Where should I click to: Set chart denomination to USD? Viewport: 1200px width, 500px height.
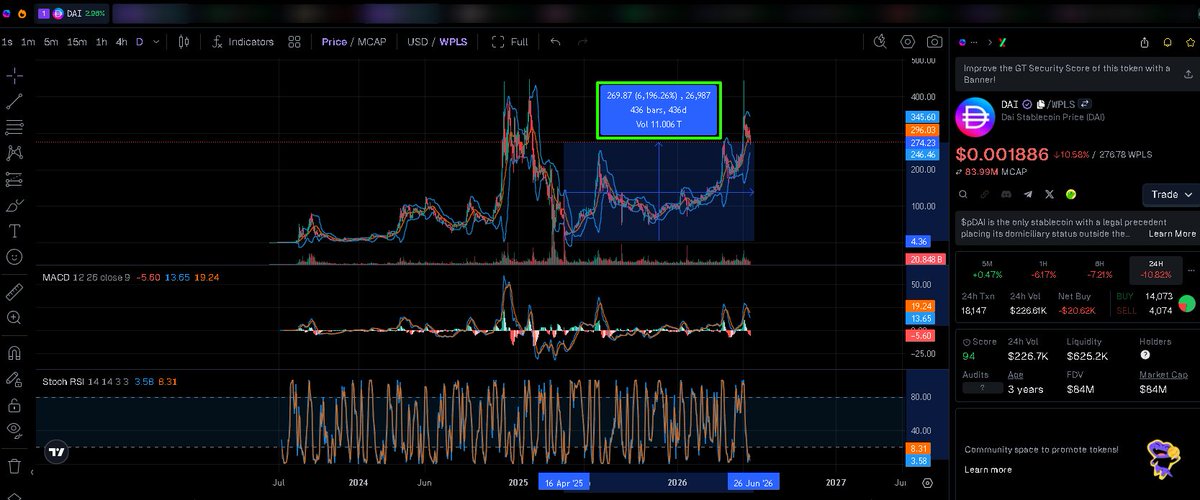point(417,42)
